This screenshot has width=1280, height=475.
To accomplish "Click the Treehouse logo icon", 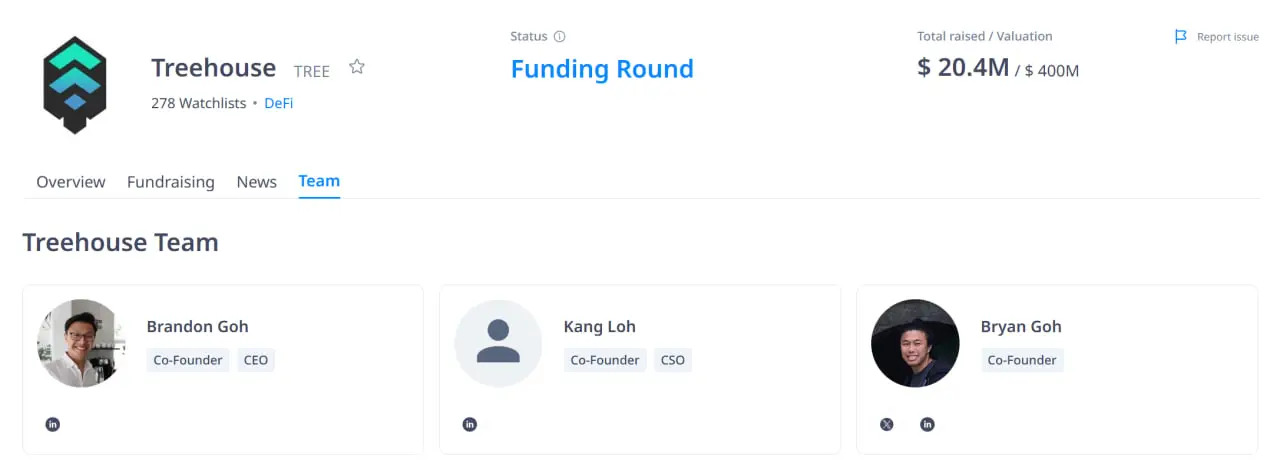I will point(74,85).
